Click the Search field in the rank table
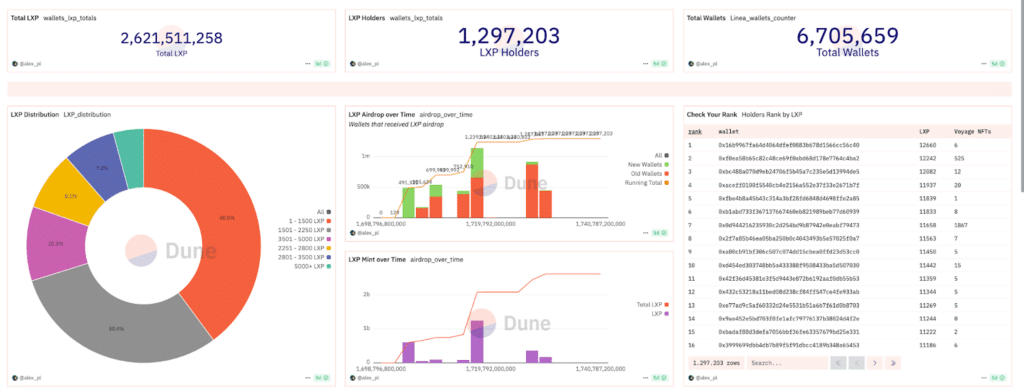Image resolution: width=1024 pixels, height=392 pixels. pyautogui.click(x=787, y=363)
